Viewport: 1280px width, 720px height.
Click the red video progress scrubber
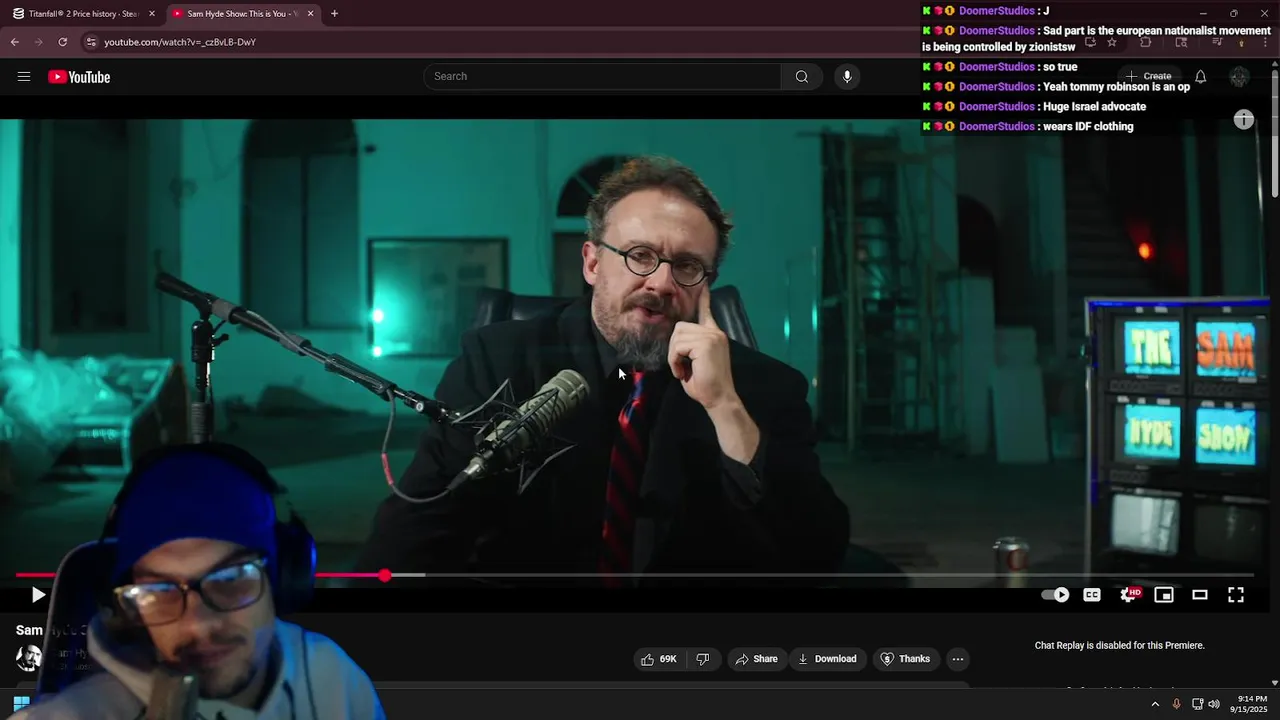click(x=385, y=575)
